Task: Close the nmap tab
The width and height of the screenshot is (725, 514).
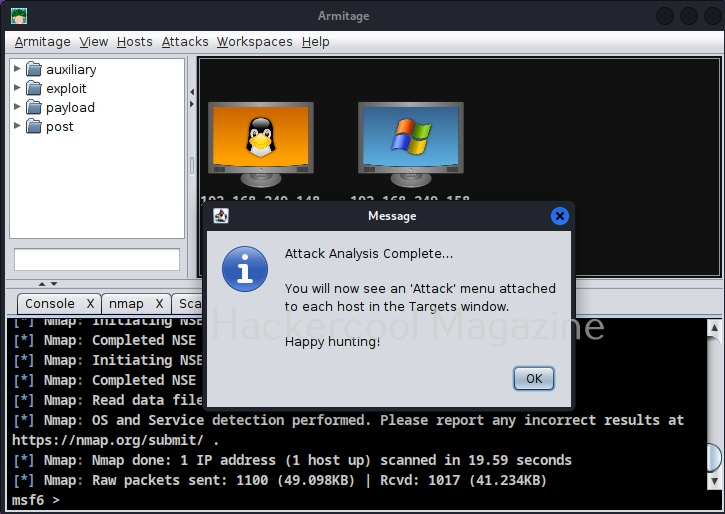Action: 160,304
